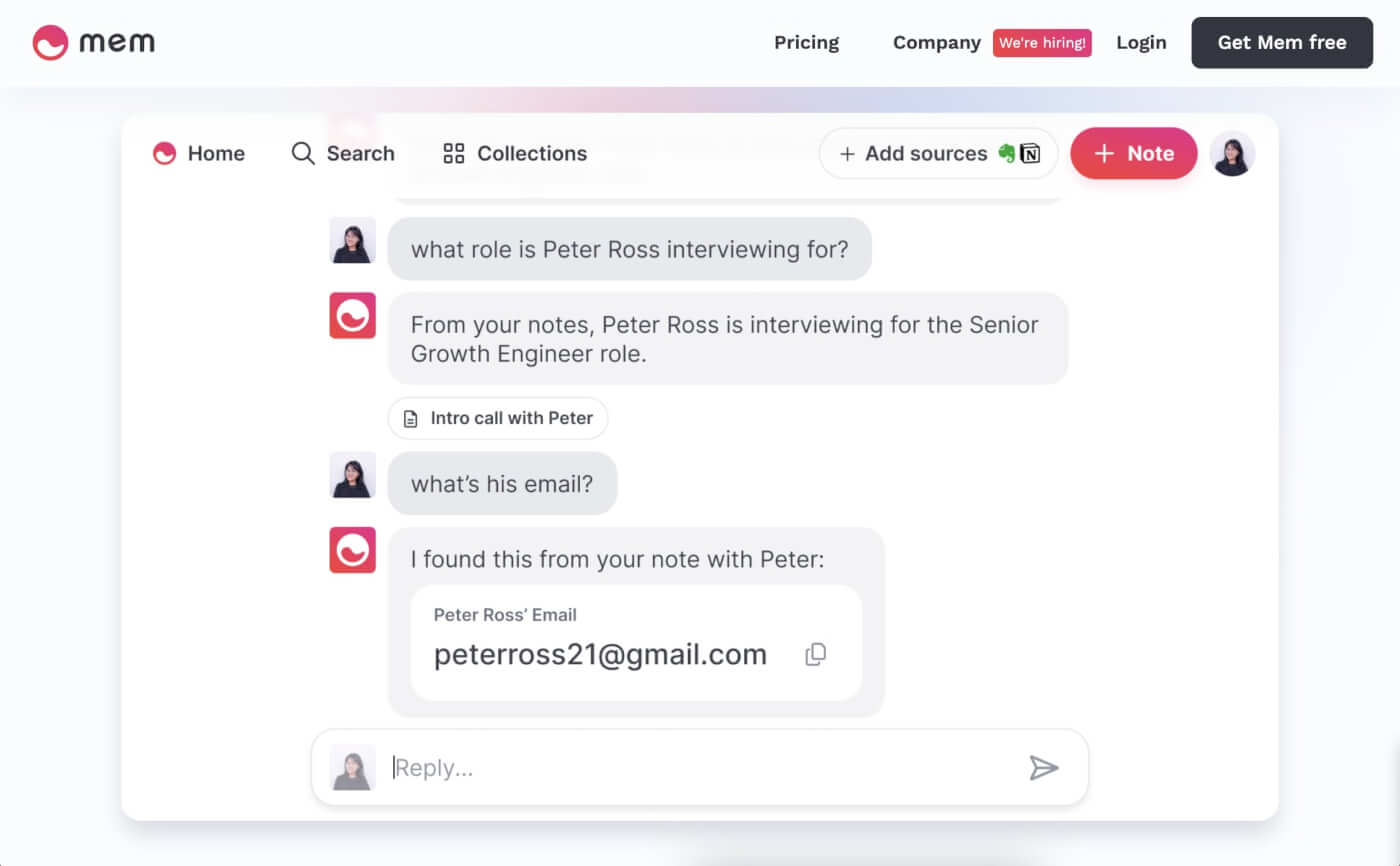Copy Peter Ross' email address
The width and height of the screenshot is (1400, 866).
(816, 655)
